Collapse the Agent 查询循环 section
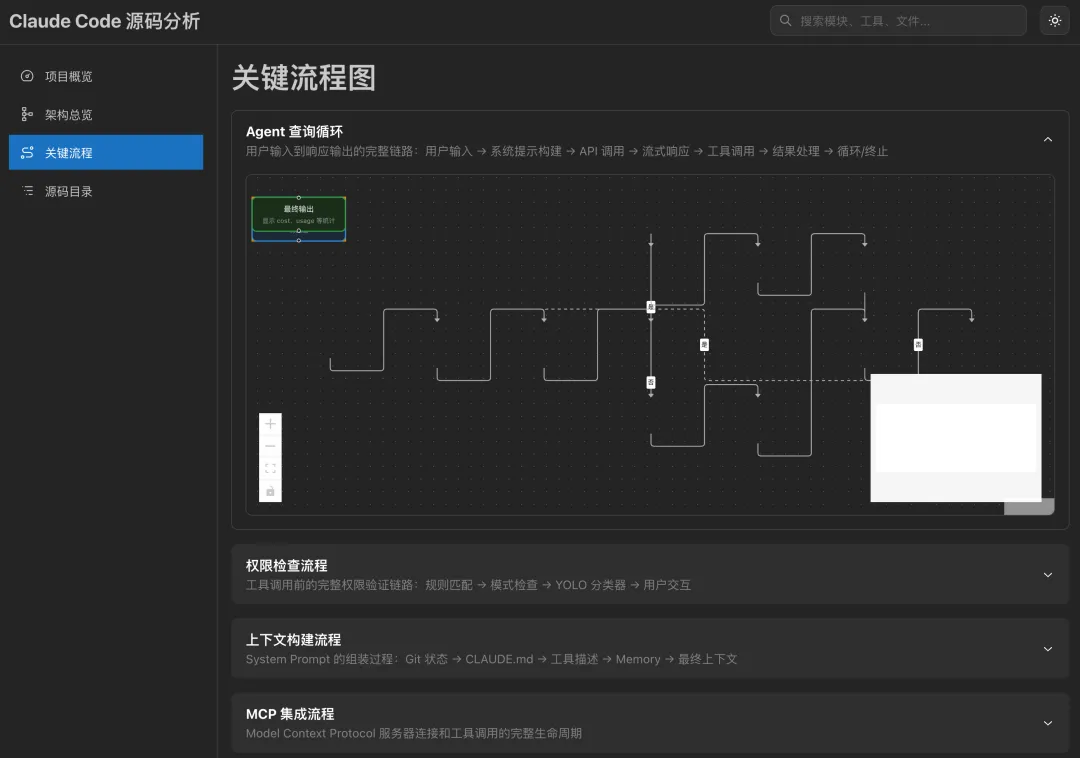The width and height of the screenshot is (1080, 758). coord(1047,140)
